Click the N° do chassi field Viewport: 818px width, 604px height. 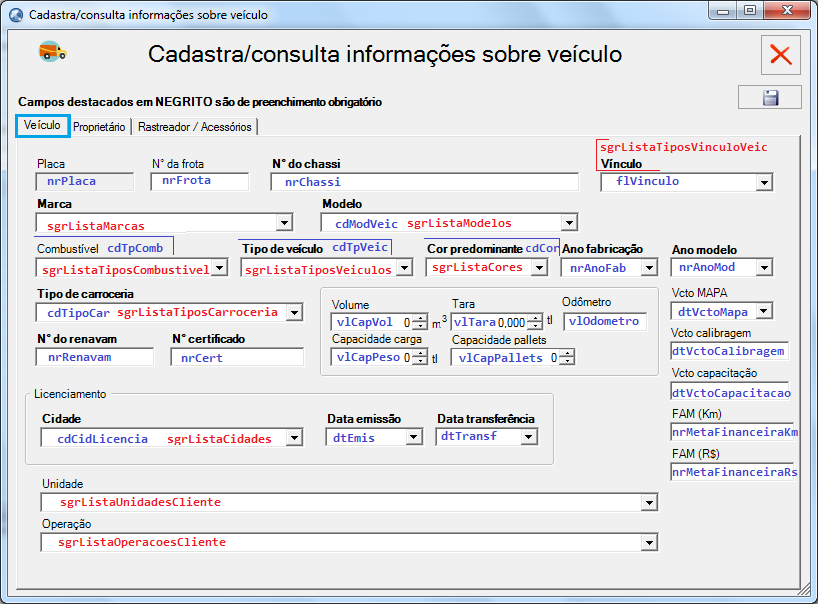click(x=424, y=182)
